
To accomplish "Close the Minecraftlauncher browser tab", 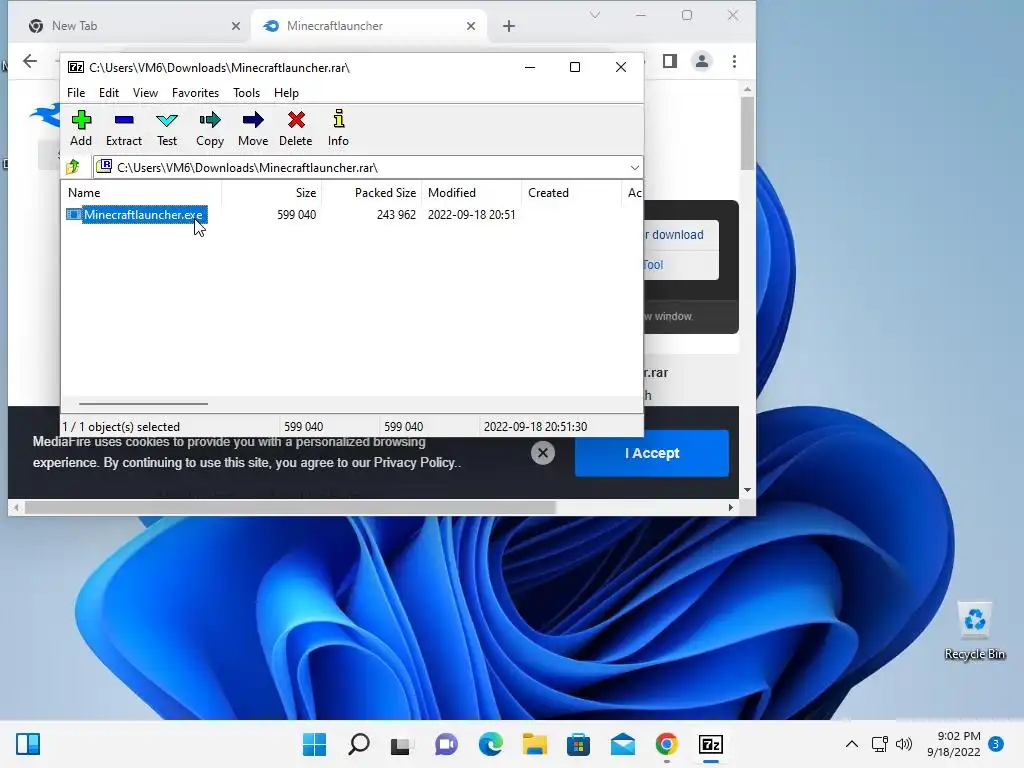I will tap(471, 26).
